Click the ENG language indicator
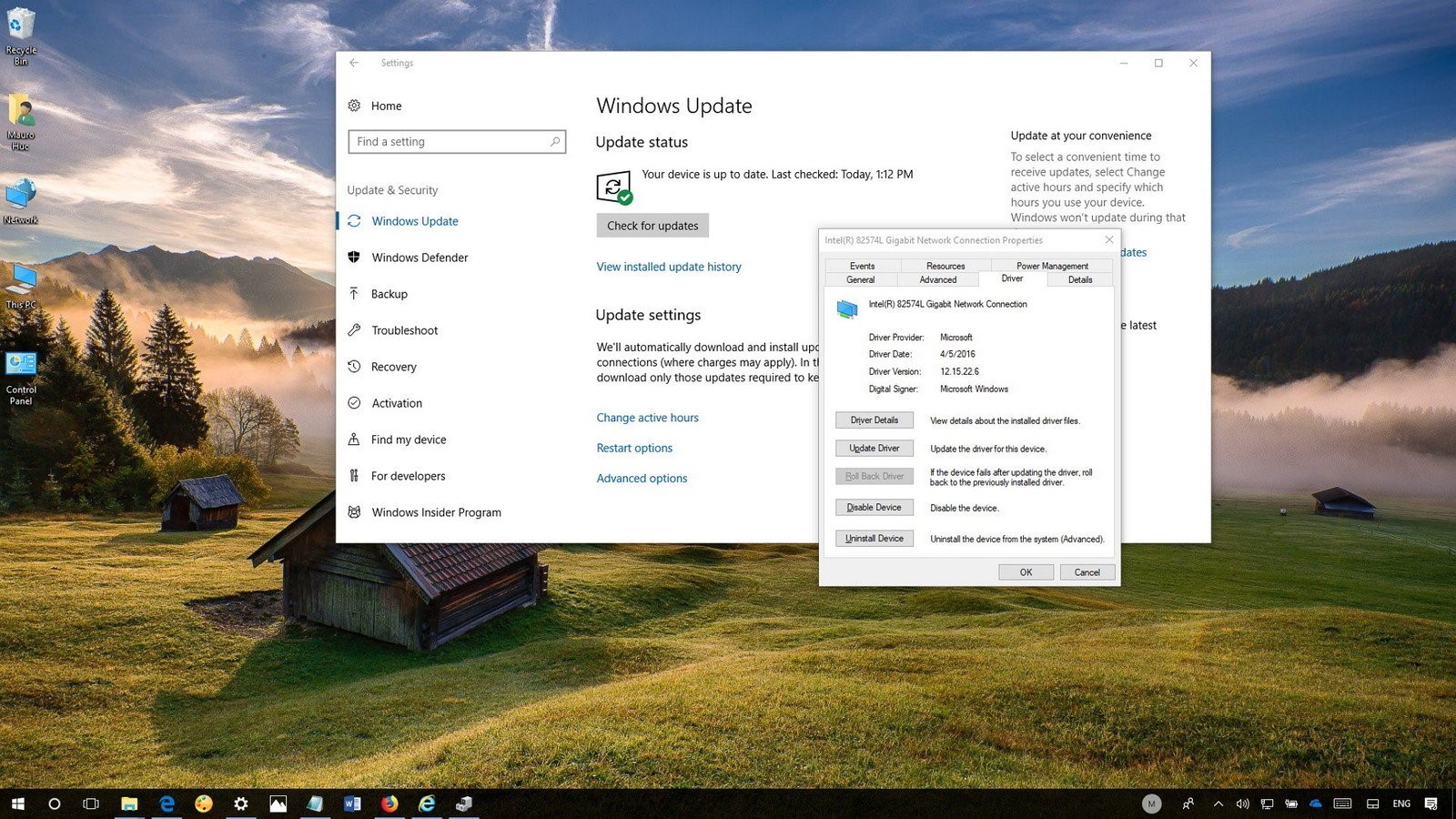Image resolution: width=1456 pixels, height=819 pixels. point(1401,804)
